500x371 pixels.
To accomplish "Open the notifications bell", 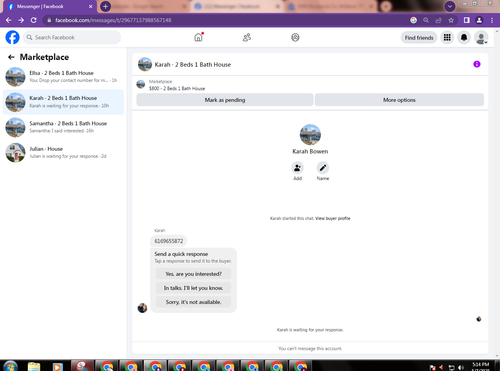I will pos(464,38).
